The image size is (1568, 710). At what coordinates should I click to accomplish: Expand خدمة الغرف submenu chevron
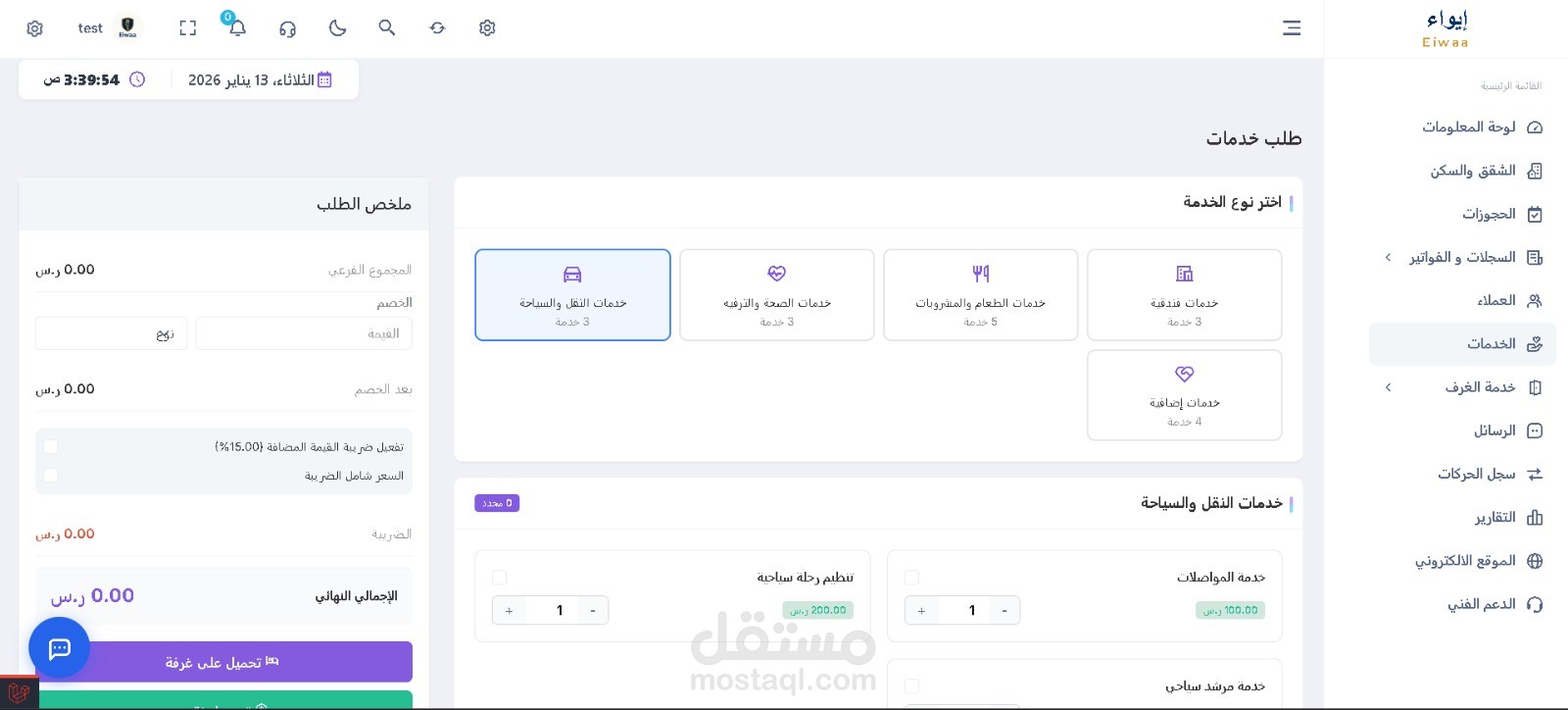1388,387
